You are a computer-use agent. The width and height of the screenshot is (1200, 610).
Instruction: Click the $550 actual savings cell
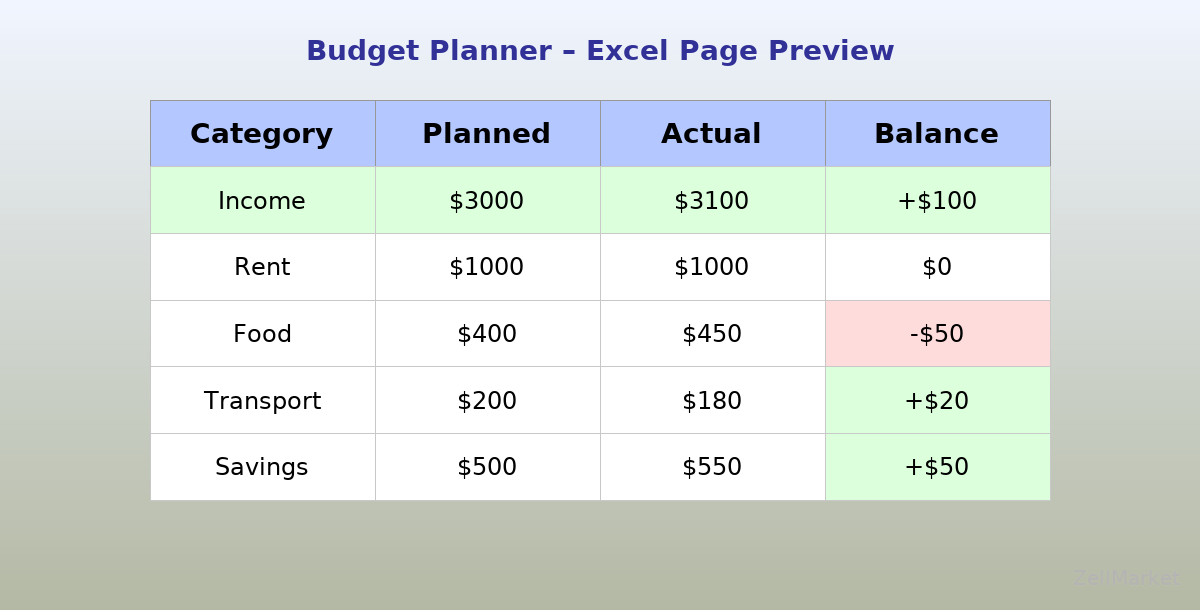pos(712,467)
